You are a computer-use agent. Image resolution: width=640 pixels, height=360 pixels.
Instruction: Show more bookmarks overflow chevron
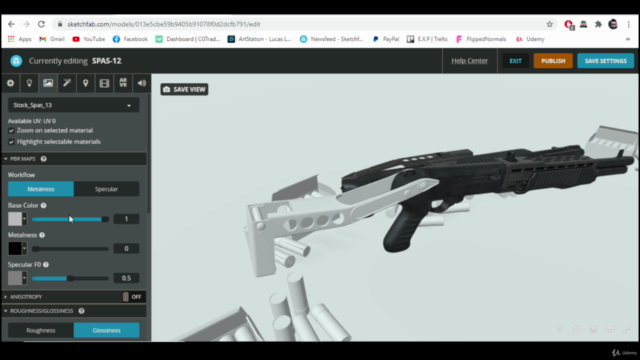coord(628,39)
